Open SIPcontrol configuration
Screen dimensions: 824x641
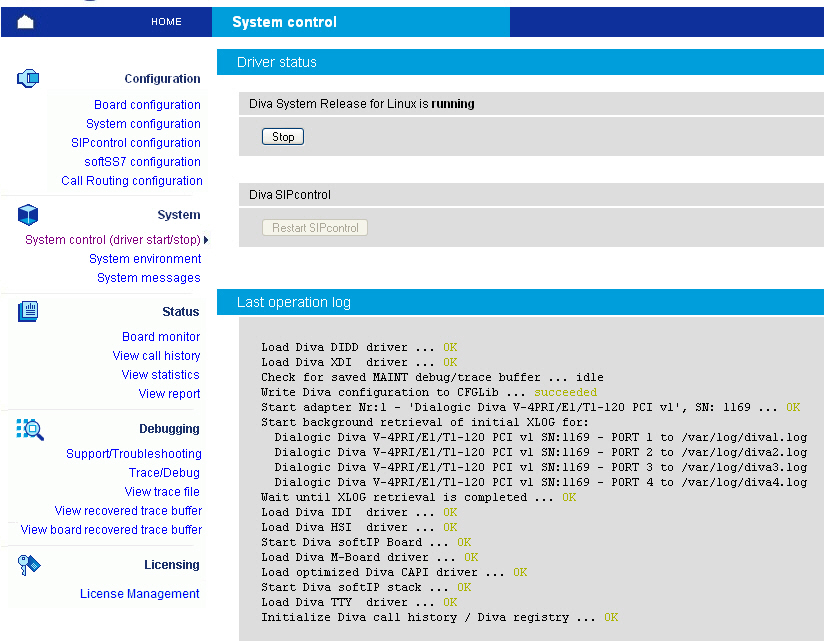(136, 143)
